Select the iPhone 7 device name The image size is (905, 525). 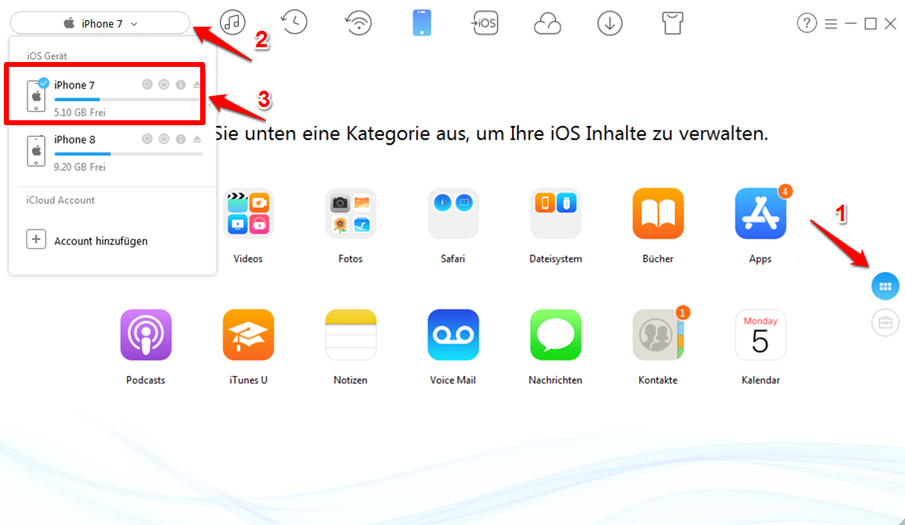(74, 85)
